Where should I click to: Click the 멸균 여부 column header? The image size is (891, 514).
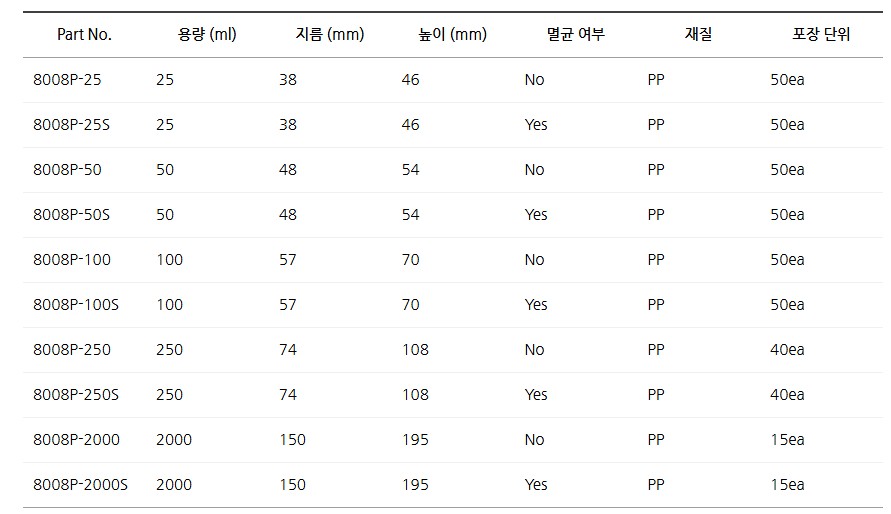575,34
